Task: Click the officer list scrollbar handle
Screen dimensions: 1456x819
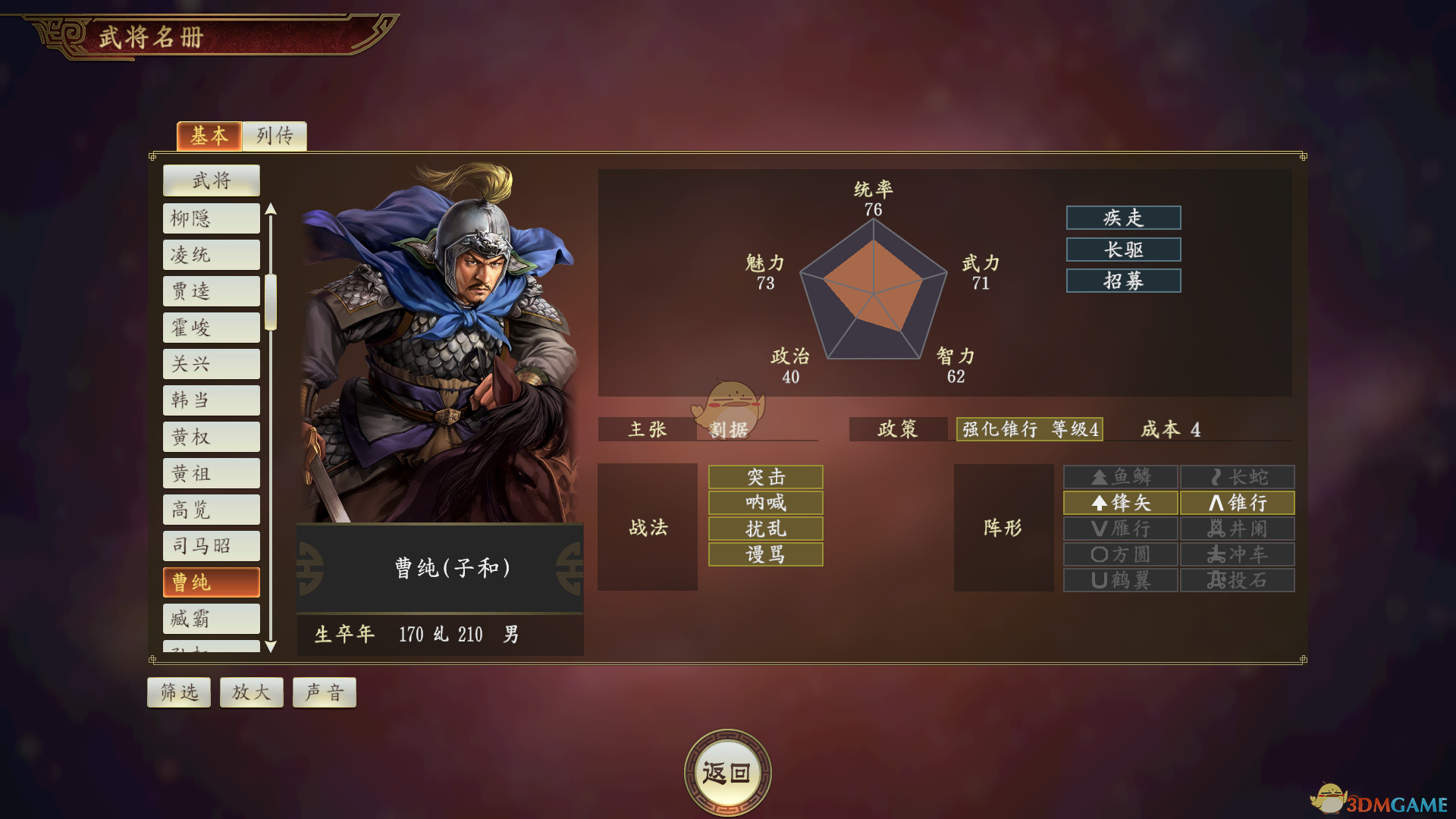Action: [271, 303]
